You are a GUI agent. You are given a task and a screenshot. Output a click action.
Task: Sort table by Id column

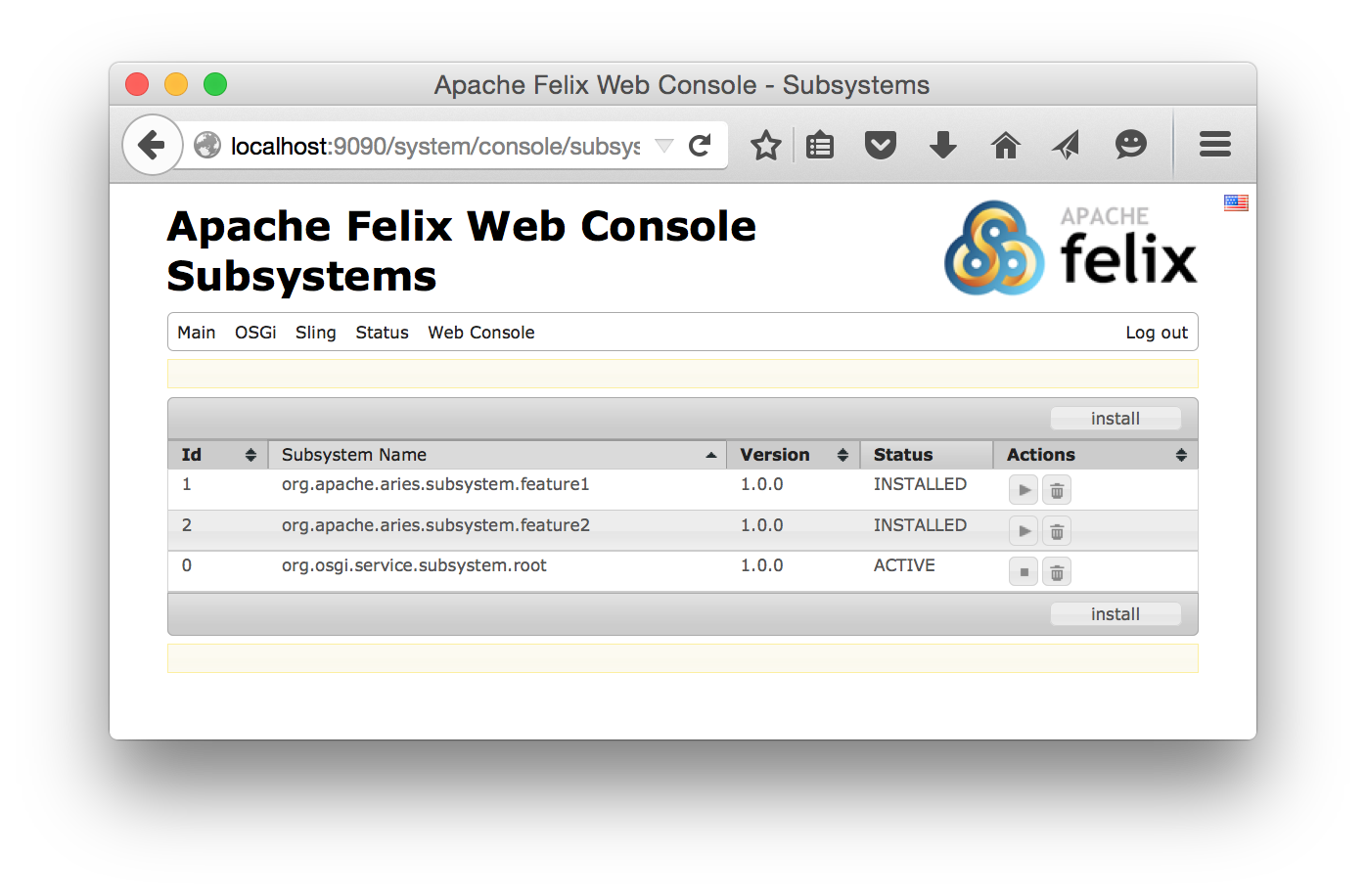click(217, 455)
